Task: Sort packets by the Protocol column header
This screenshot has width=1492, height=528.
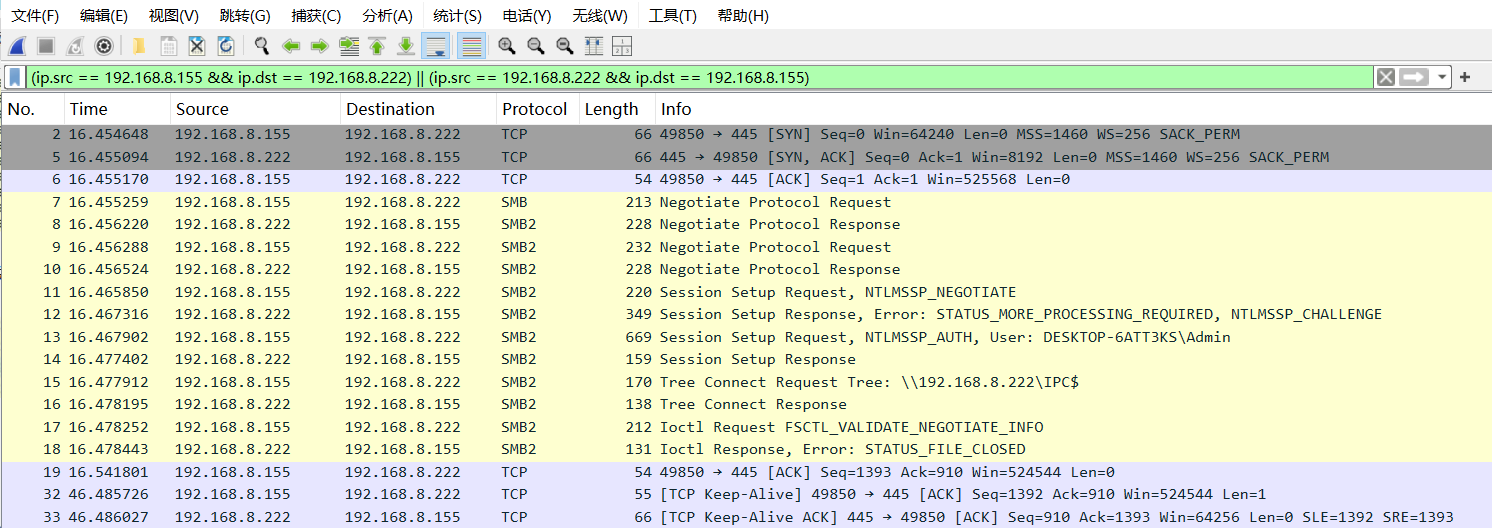Action: 534,109
